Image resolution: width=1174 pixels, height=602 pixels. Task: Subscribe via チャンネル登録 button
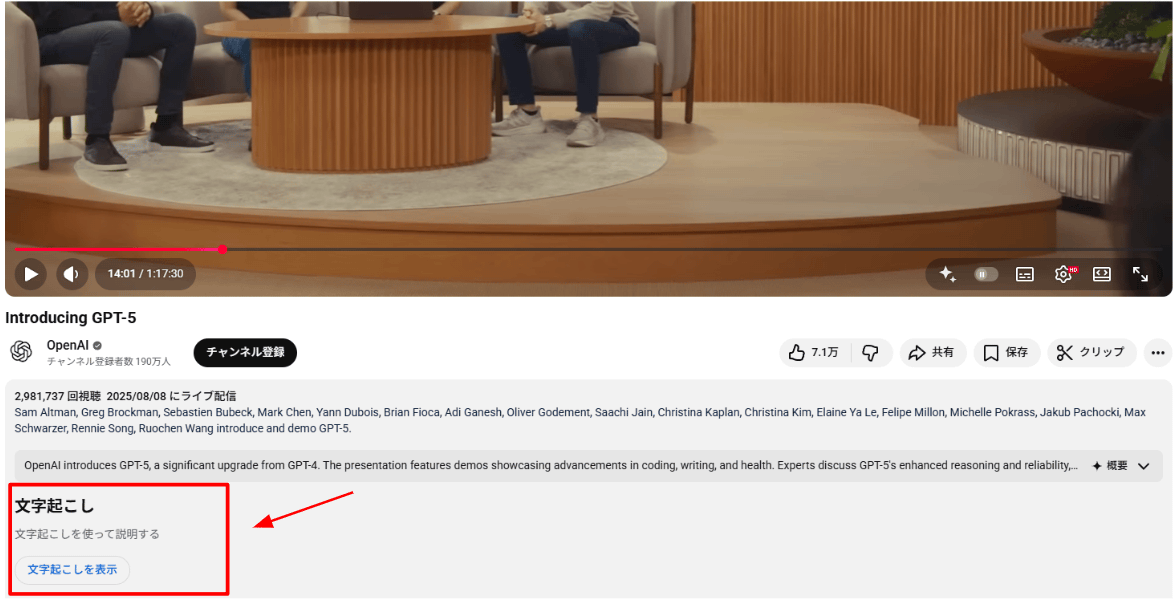245,353
